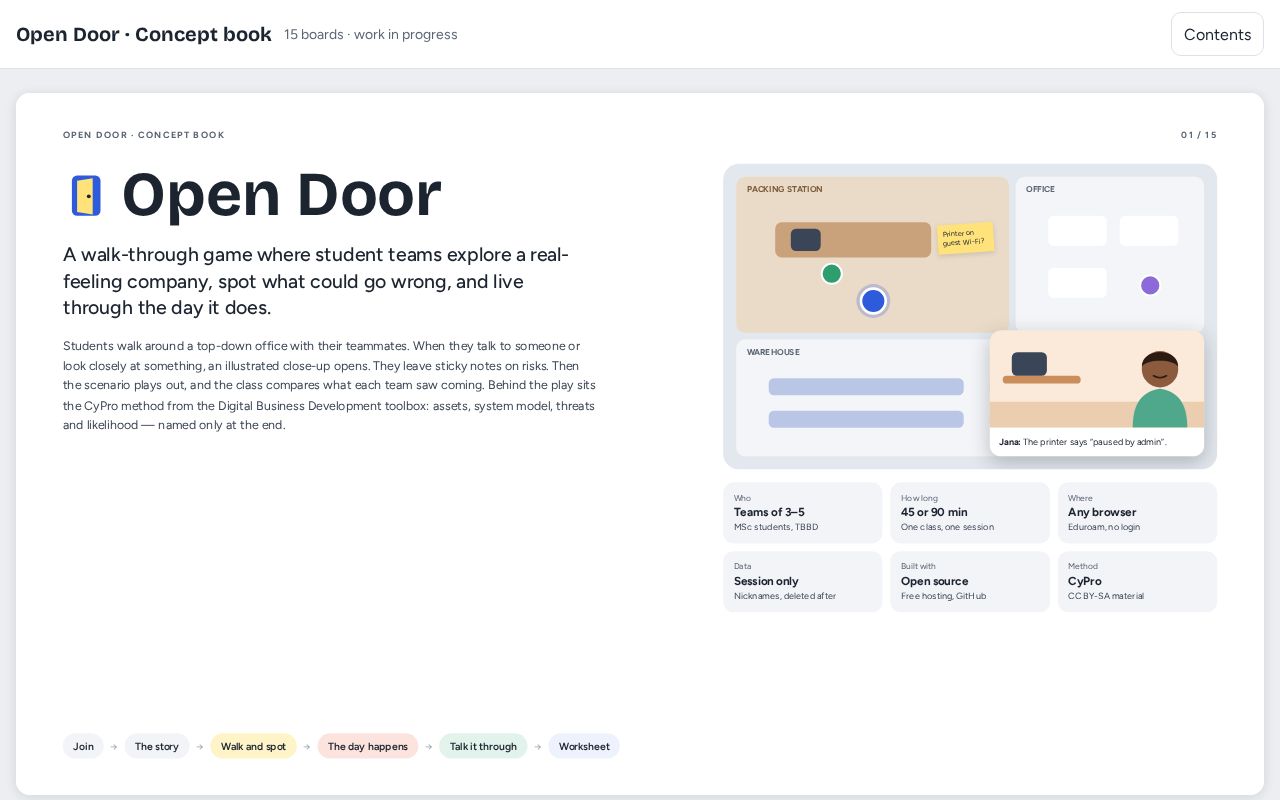Open the Walk and spot step
Screen dimensions: 1280x800
pos(253,746)
